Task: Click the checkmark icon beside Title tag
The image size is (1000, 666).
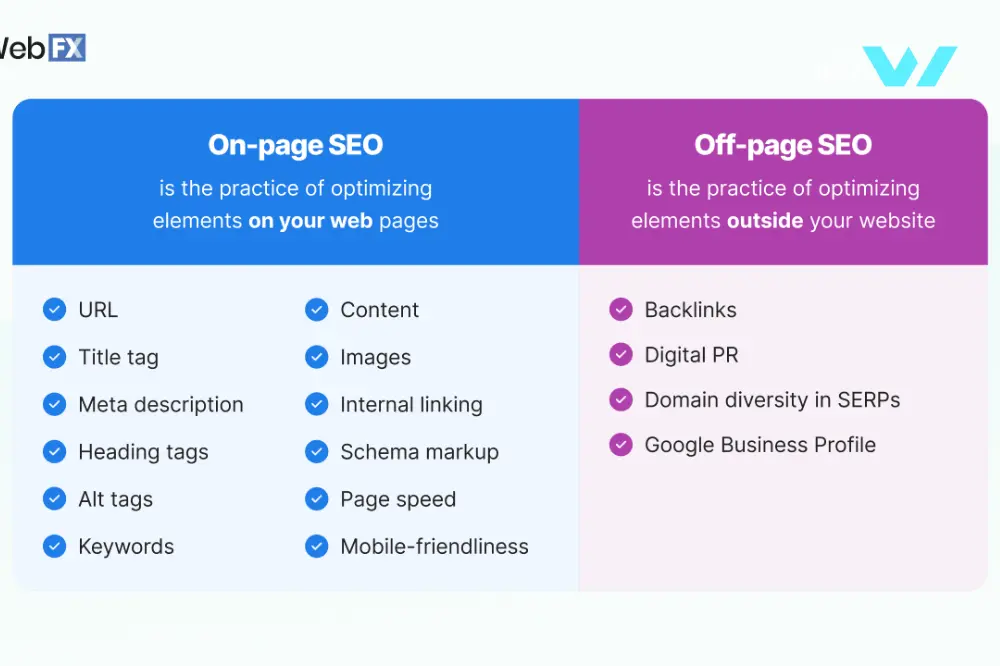Action: [54, 357]
